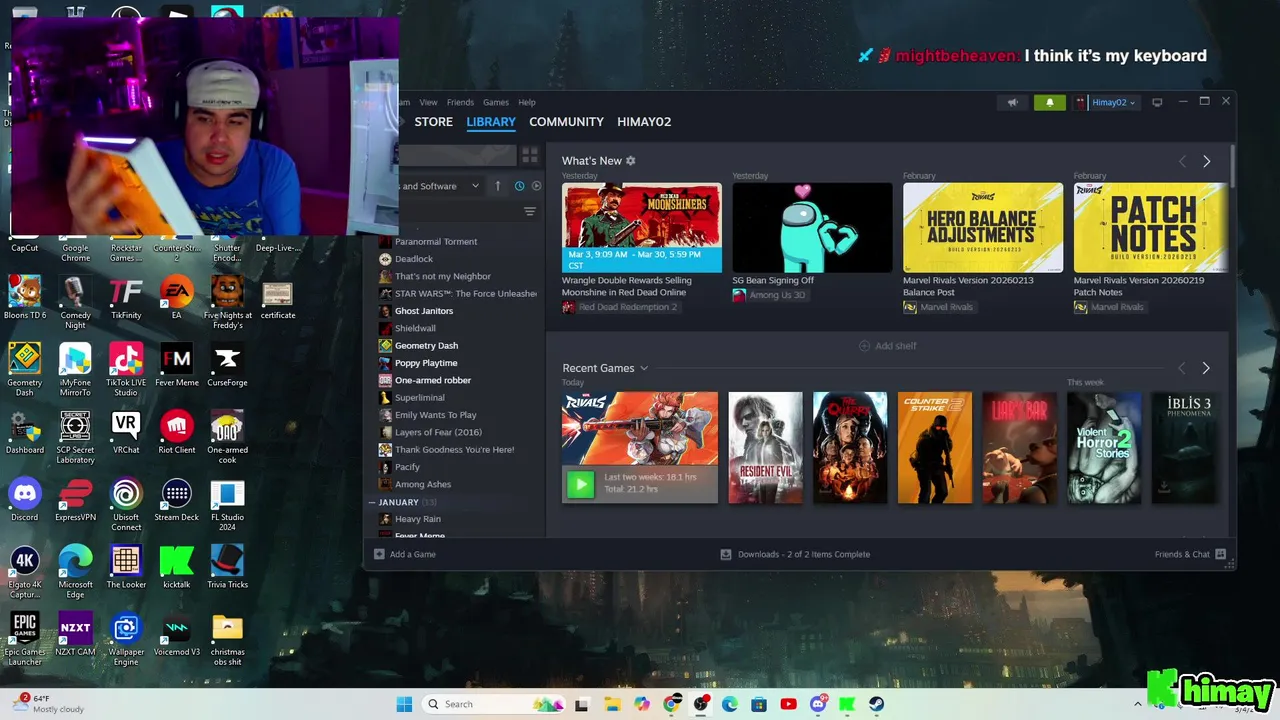Open the Friends menu in Steam

(x=460, y=102)
